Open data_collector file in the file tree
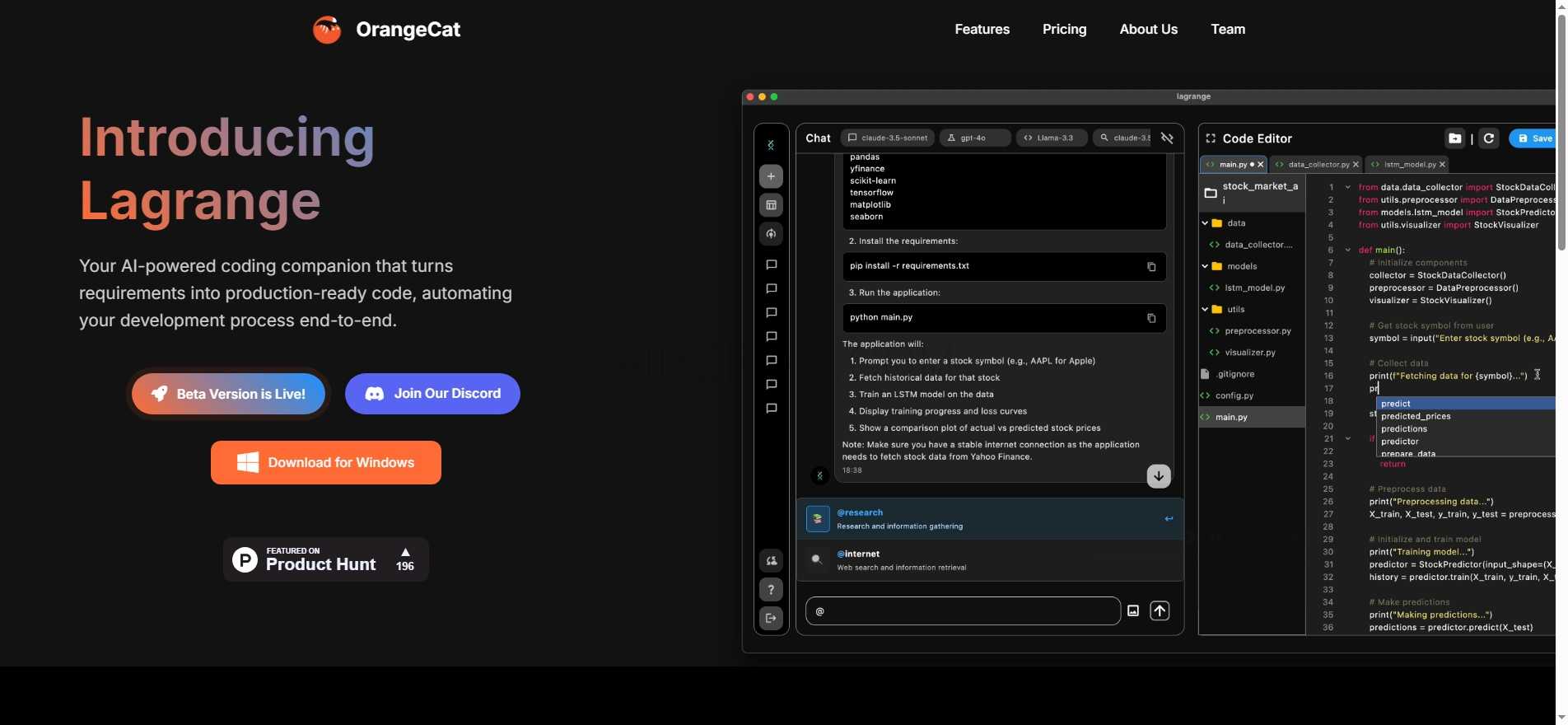 pos(1252,245)
